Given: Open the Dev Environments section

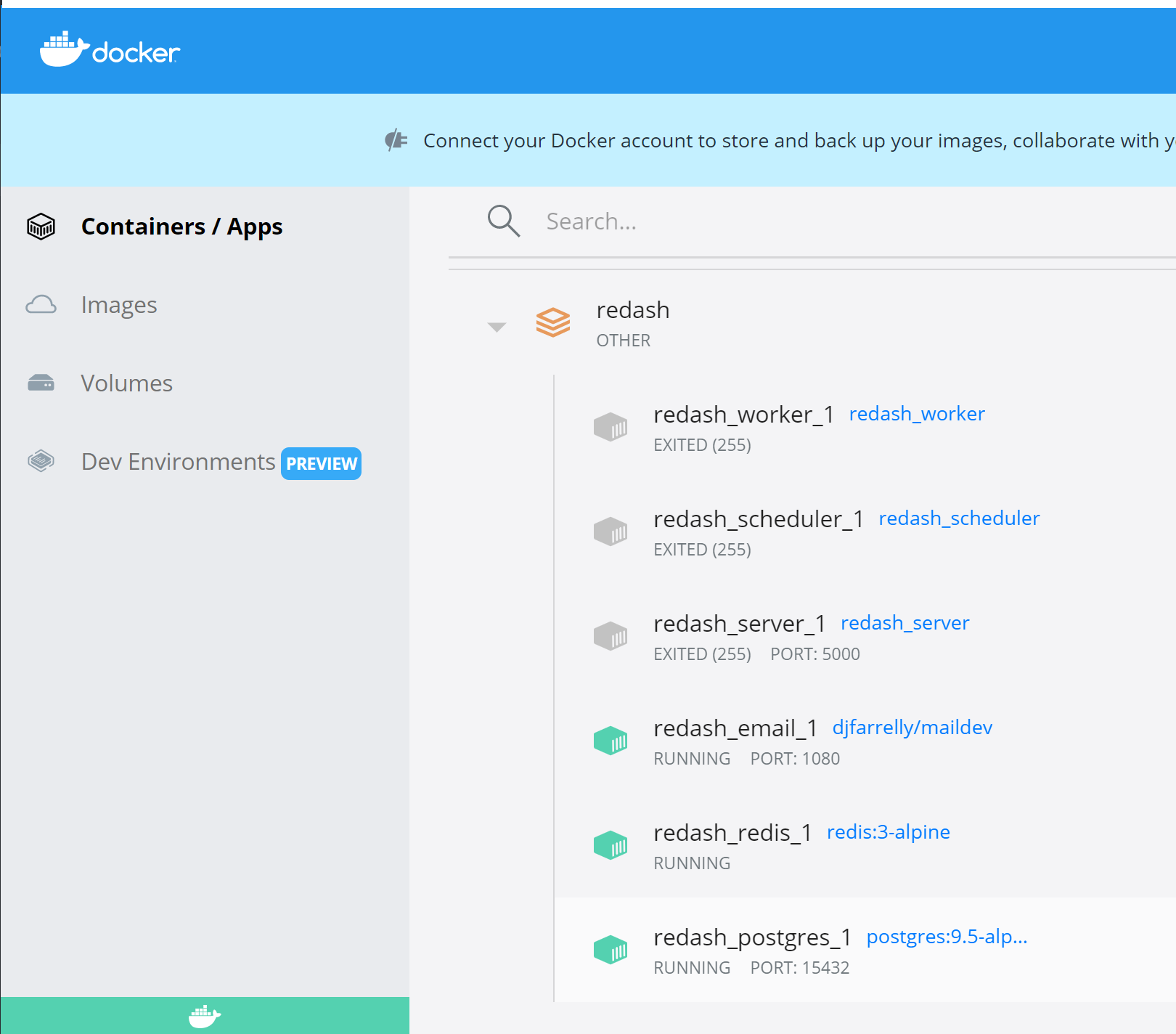Looking at the screenshot, I should click(x=178, y=462).
